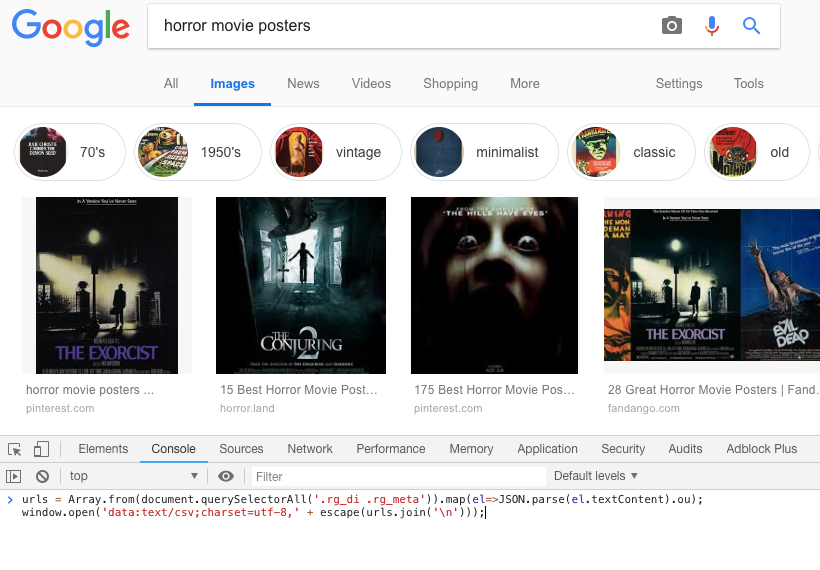Screen dimensions: 820x570
Task: Open the DevTools Audits tab
Action: tap(685, 449)
